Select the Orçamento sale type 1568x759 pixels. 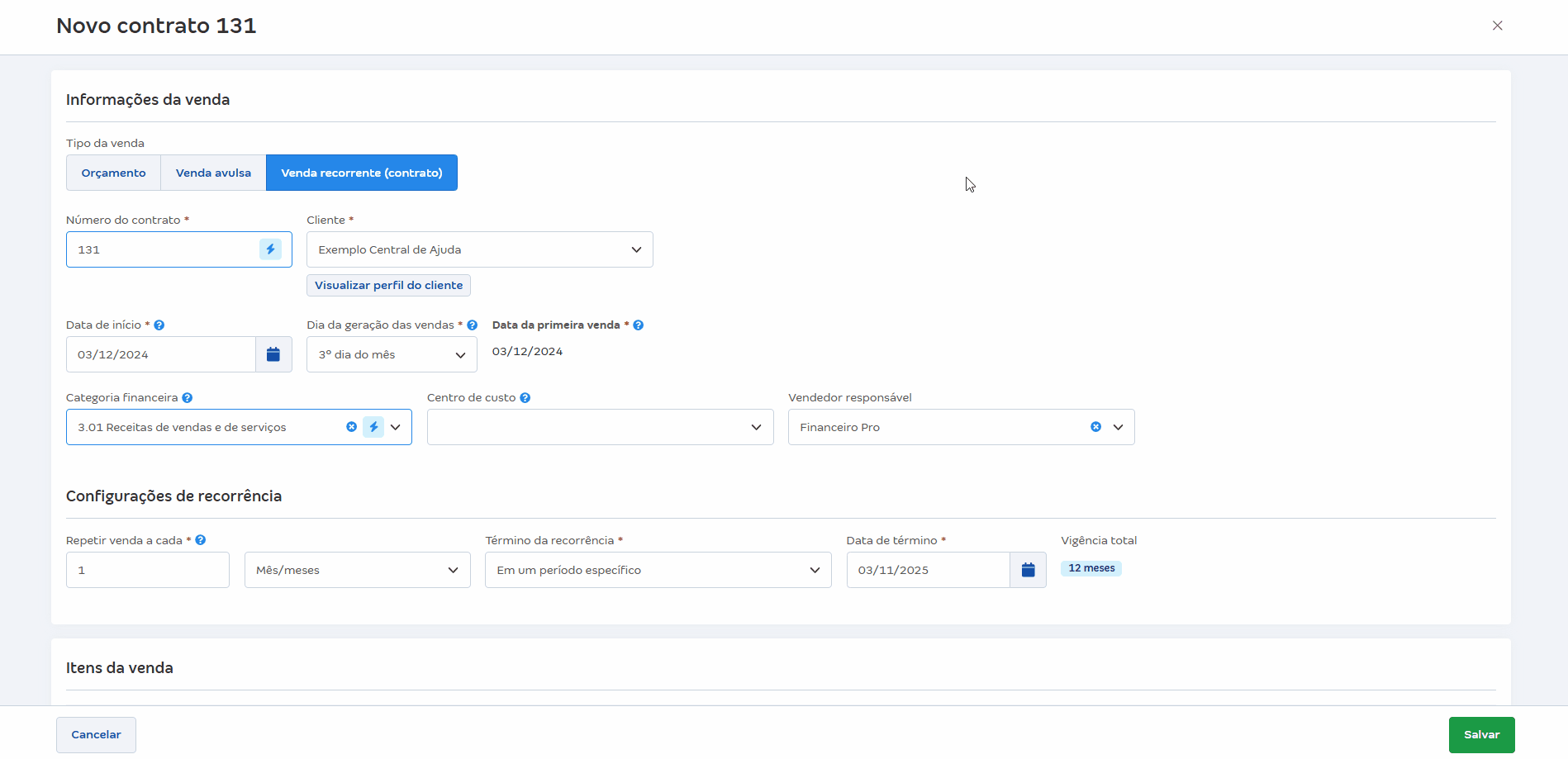pos(114,173)
